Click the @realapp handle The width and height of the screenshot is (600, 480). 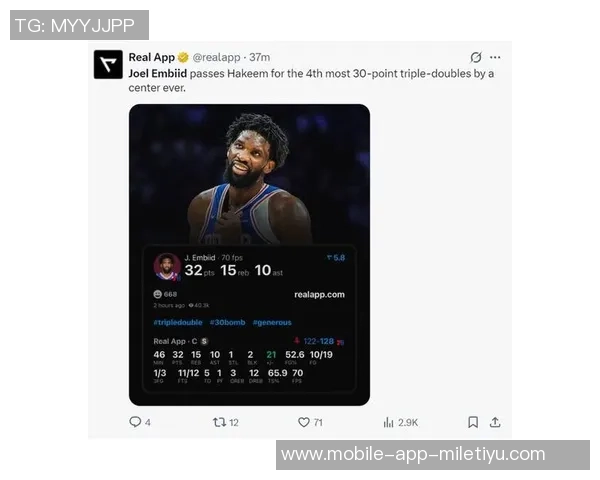[x=216, y=57]
